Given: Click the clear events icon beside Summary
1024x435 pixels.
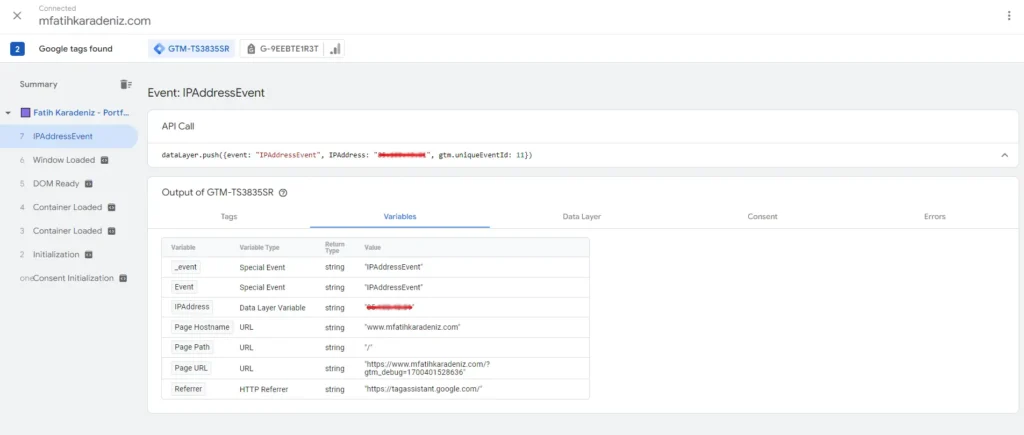Looking at the screenshot, I should click(x=126, y=84).
